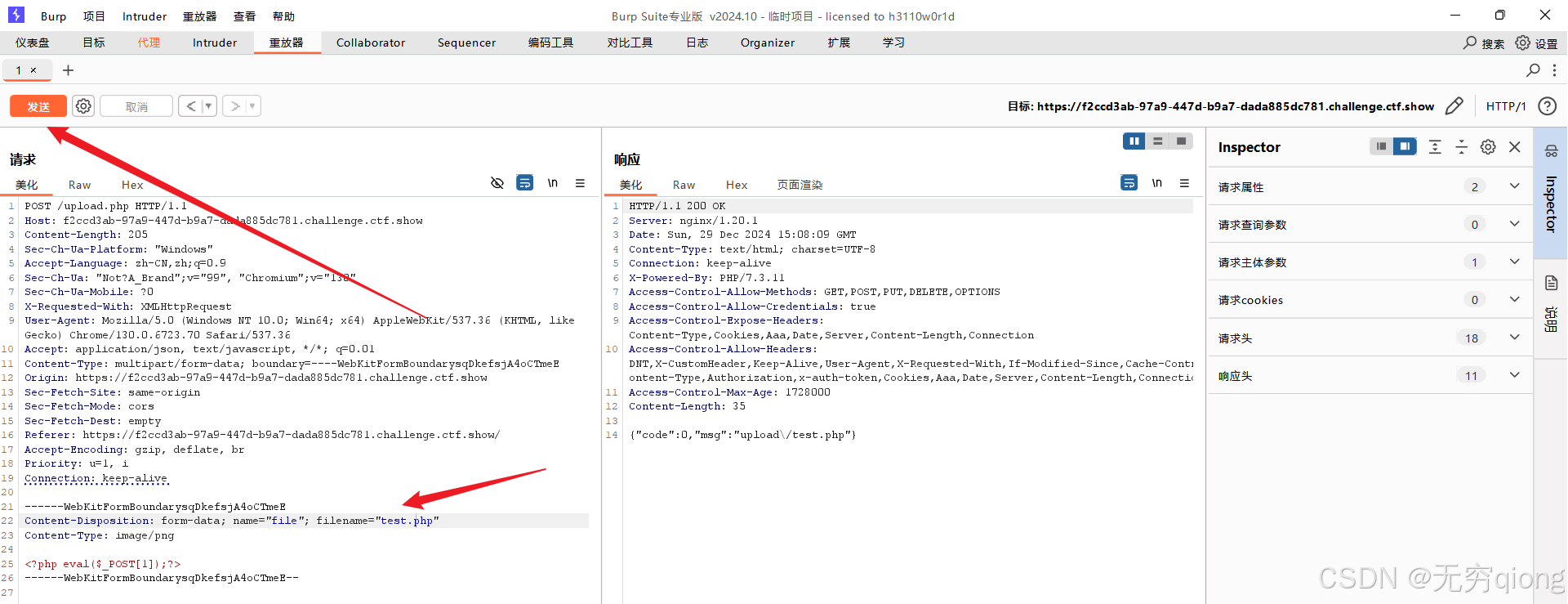The image size is (1568, 604).
Task: Close repeater tab 1
Action: click(33, 70)
